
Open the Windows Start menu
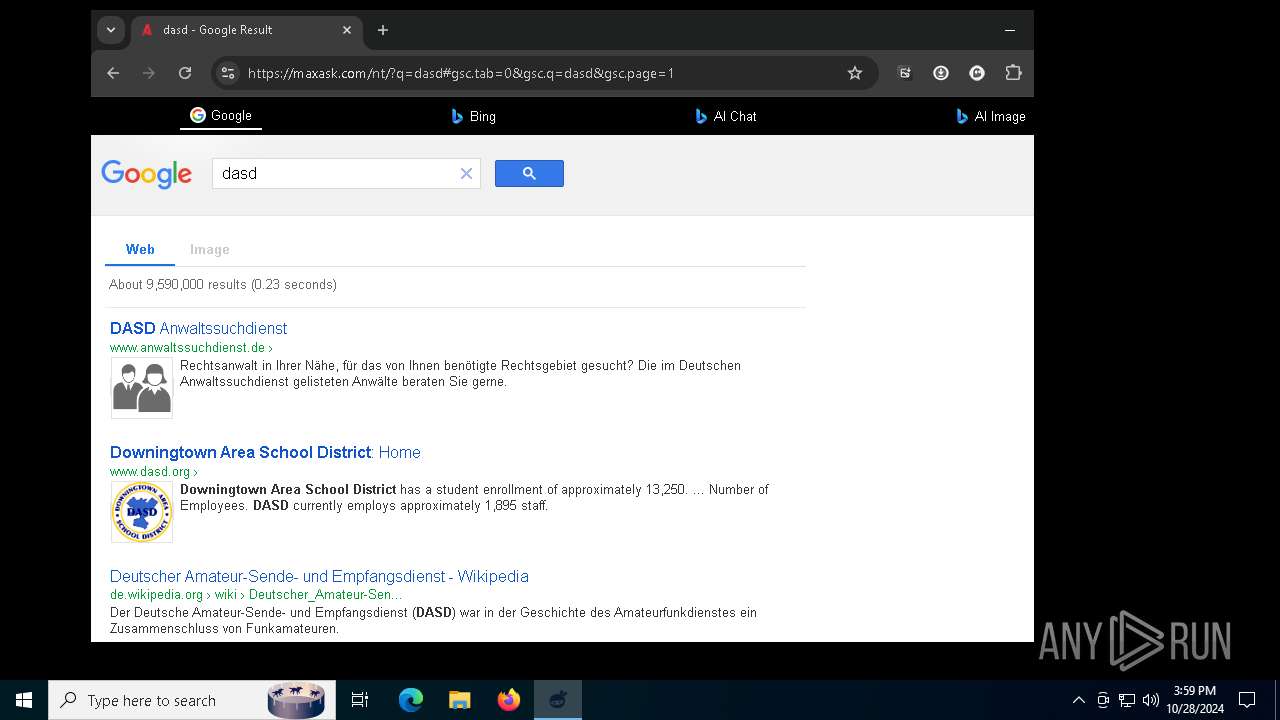pyautogui.click(x=24, y=700)
